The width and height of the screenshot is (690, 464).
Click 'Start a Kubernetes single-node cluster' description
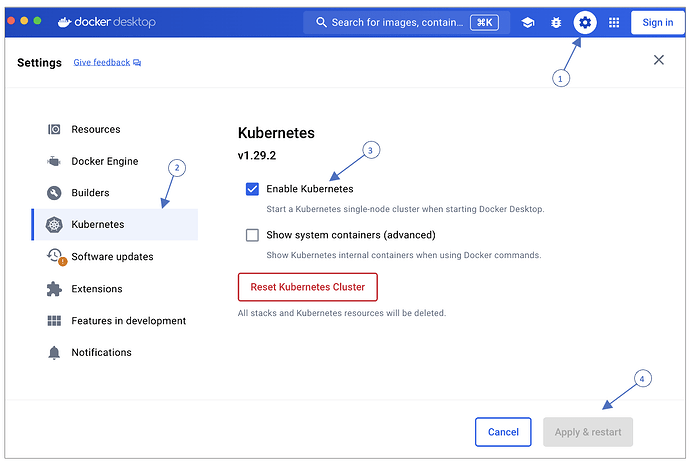coord(405,209)
